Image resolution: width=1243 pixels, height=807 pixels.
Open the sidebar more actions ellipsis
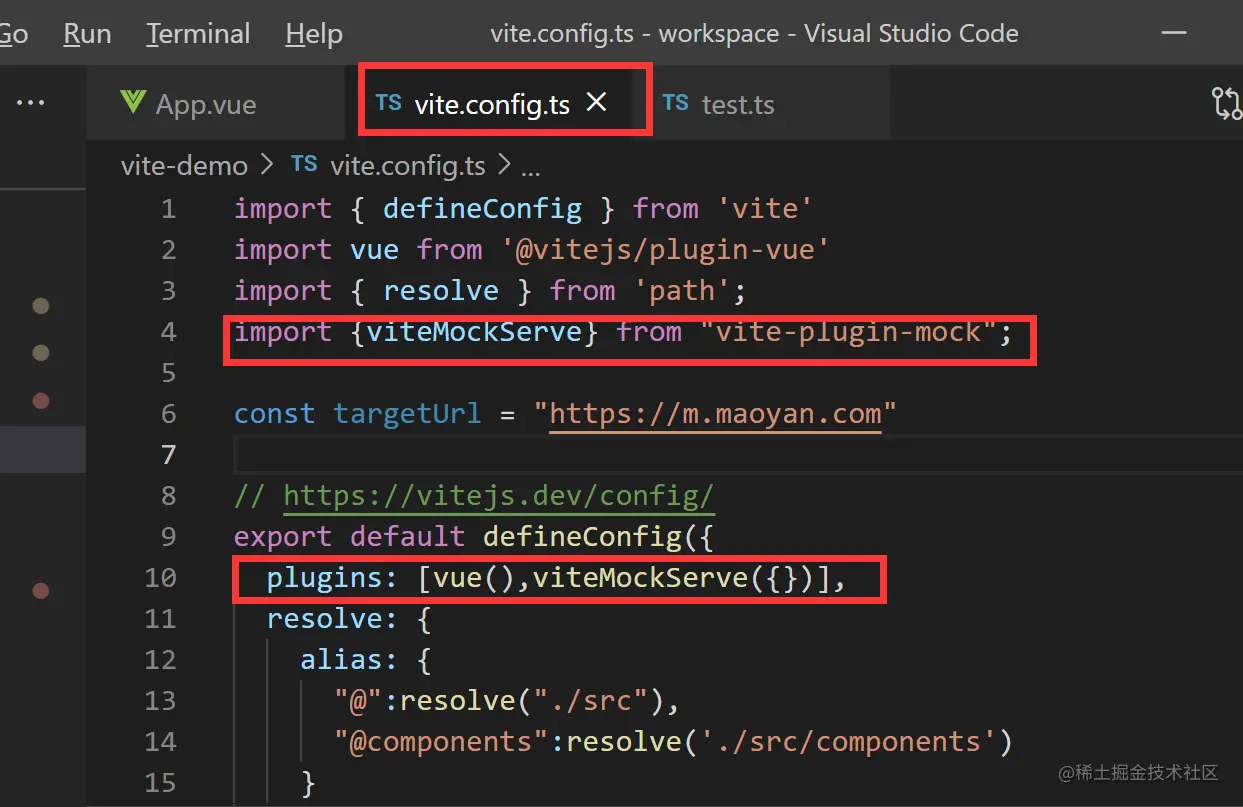click(x=31, y=102)
